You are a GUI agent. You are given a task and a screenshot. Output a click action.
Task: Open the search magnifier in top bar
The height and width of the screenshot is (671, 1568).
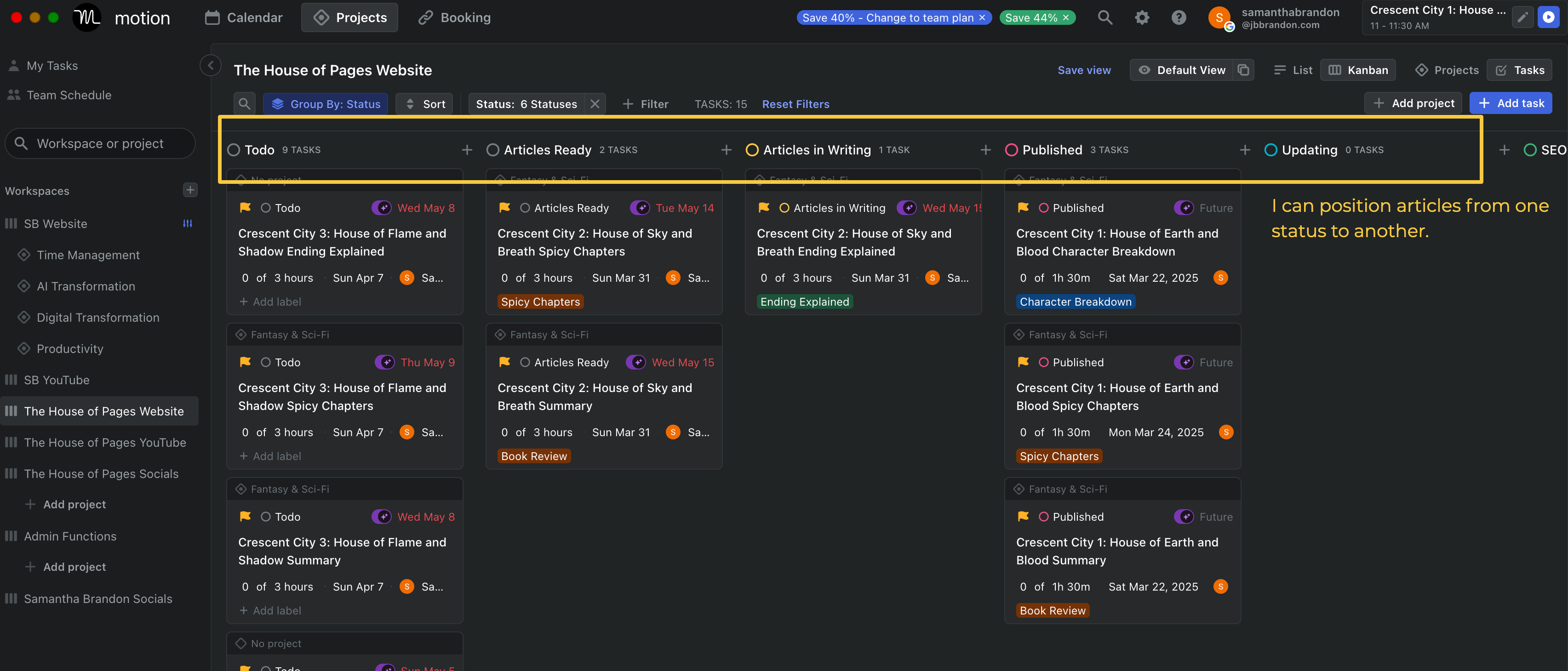(x=1105, y=17)
